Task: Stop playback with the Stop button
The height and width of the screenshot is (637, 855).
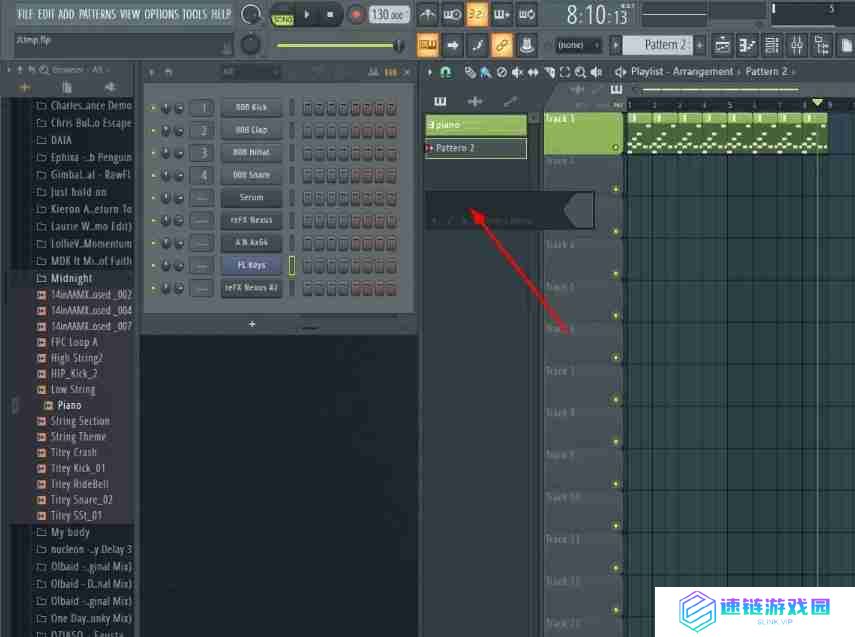Action: [x=330, y=15]
